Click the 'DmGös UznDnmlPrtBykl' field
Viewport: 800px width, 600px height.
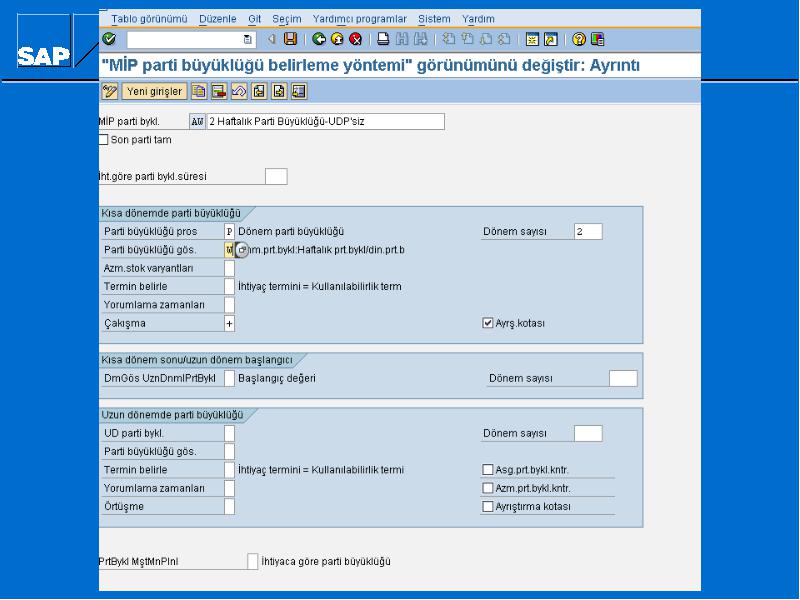(x=230, y=379)
